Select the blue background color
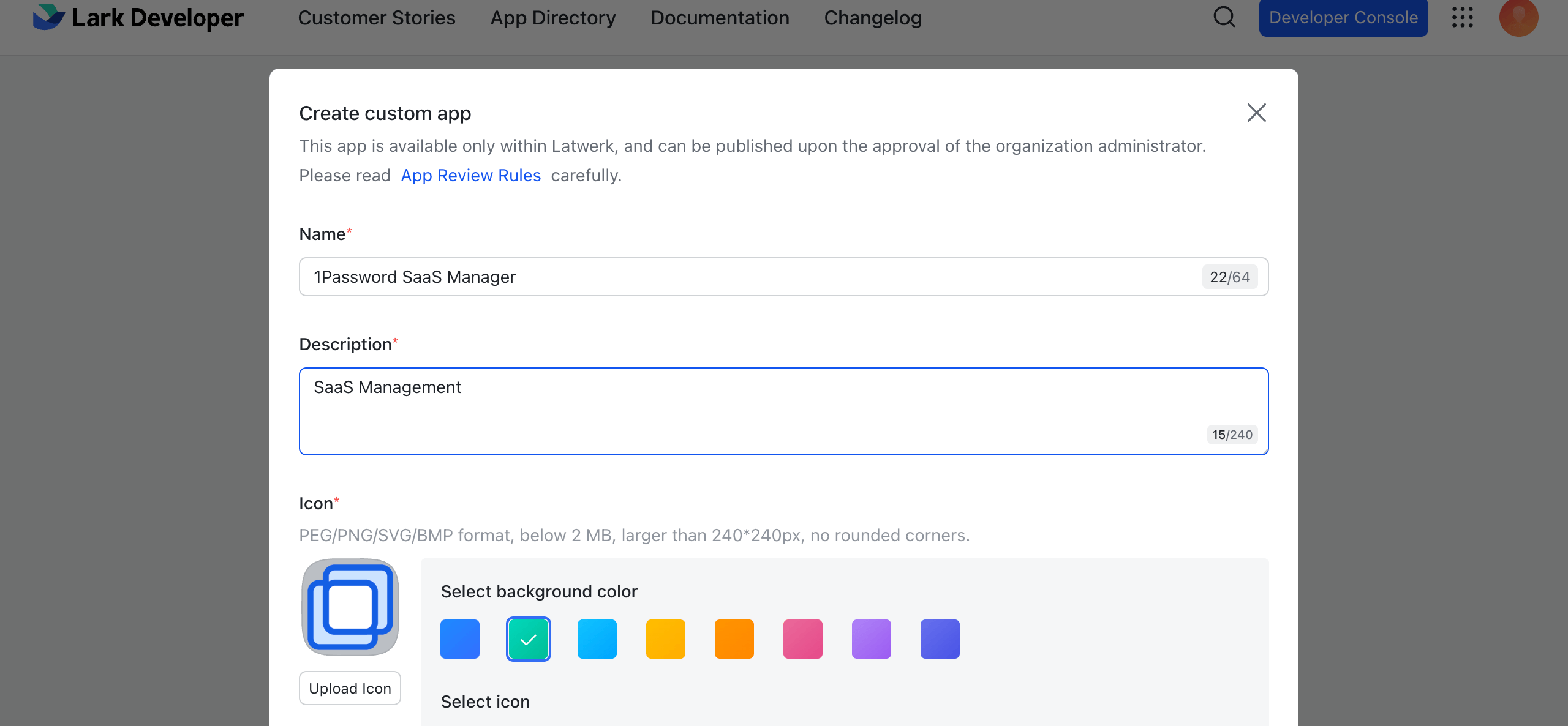This screenshot has height=726, width=1568. 459,639
